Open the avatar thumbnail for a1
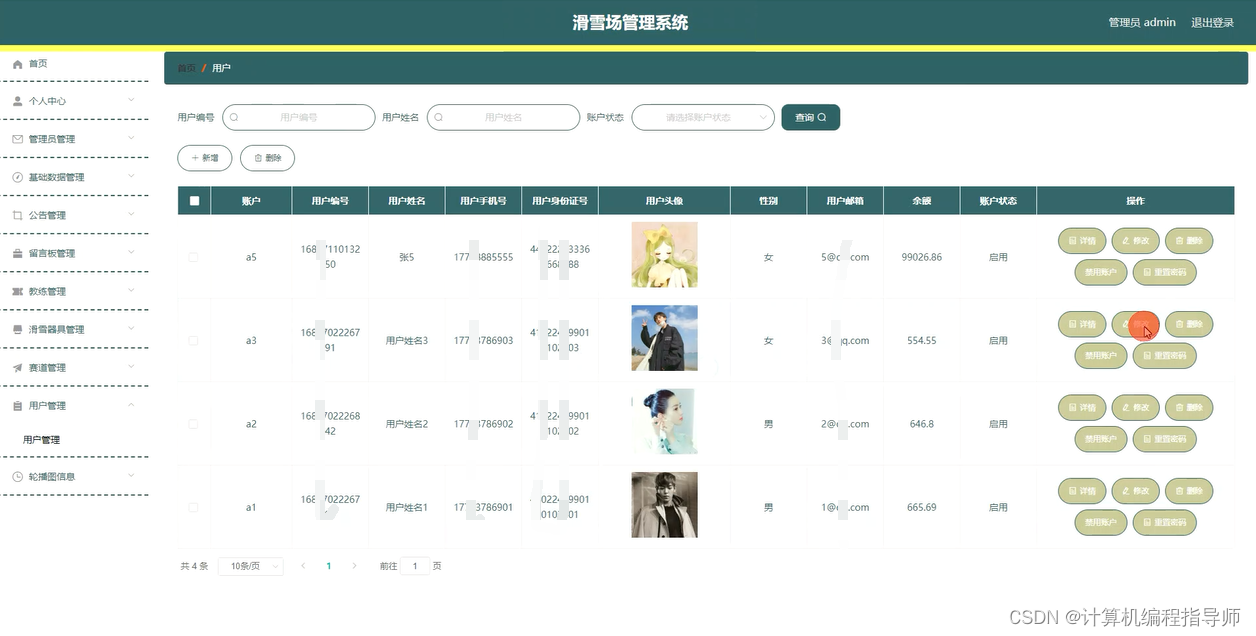This screenshot has height=636, width=1256. pyautogui.click(x=664, y=505)
